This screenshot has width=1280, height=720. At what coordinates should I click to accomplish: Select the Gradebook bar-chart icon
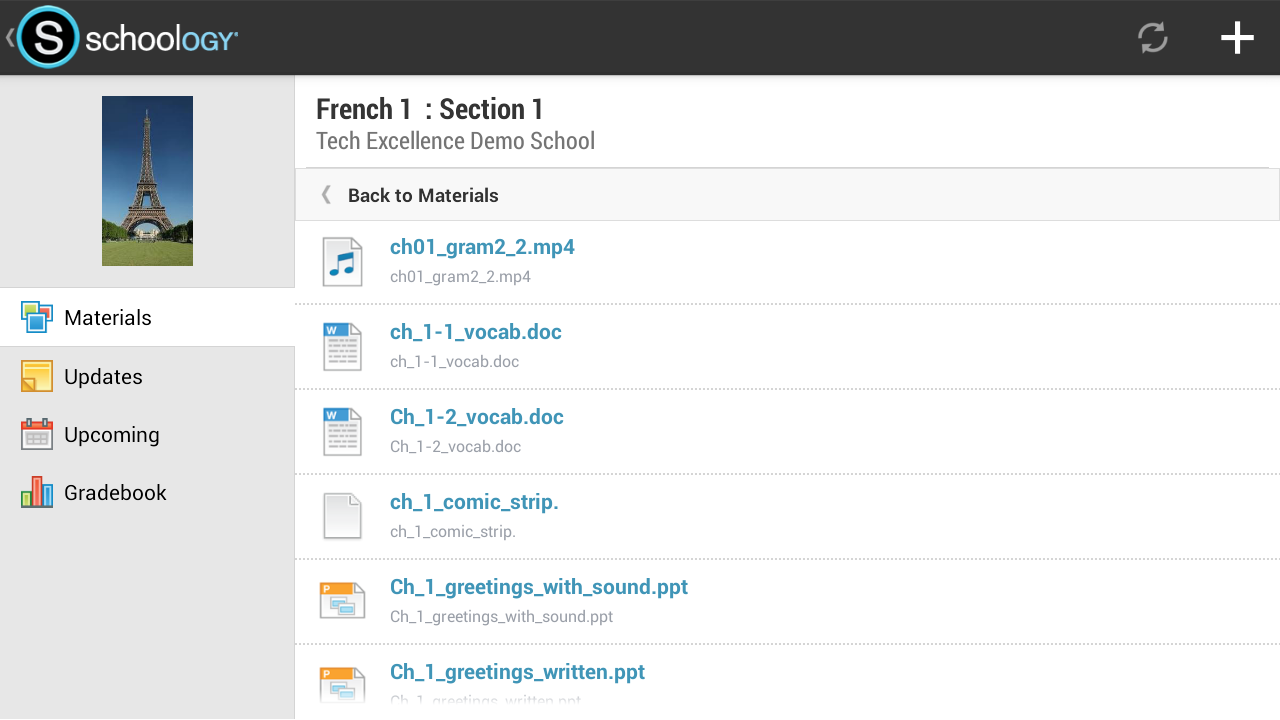click(x=36, y=492)
